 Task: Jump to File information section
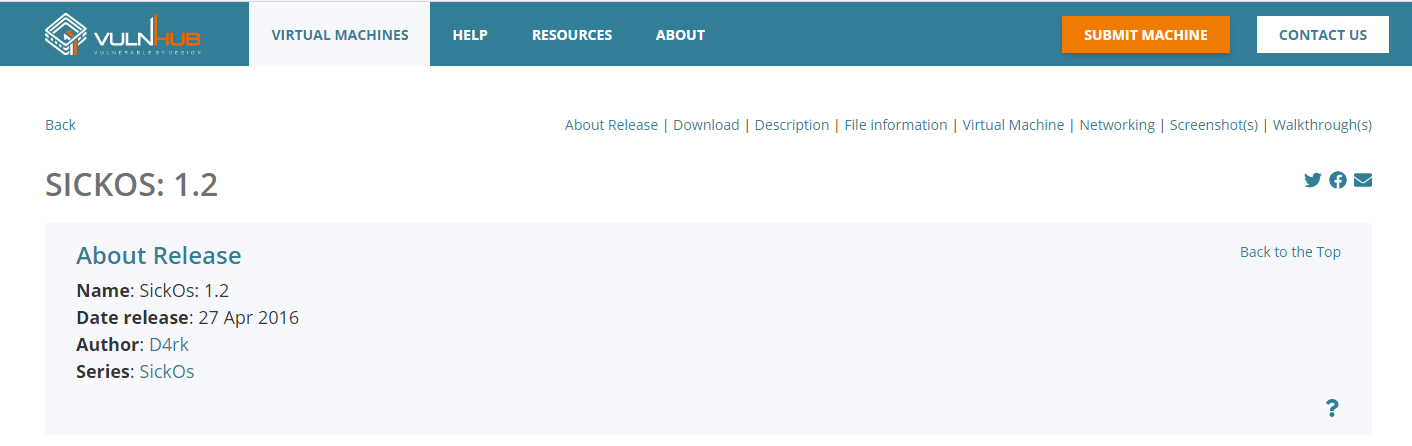click(x=896, y=125)
